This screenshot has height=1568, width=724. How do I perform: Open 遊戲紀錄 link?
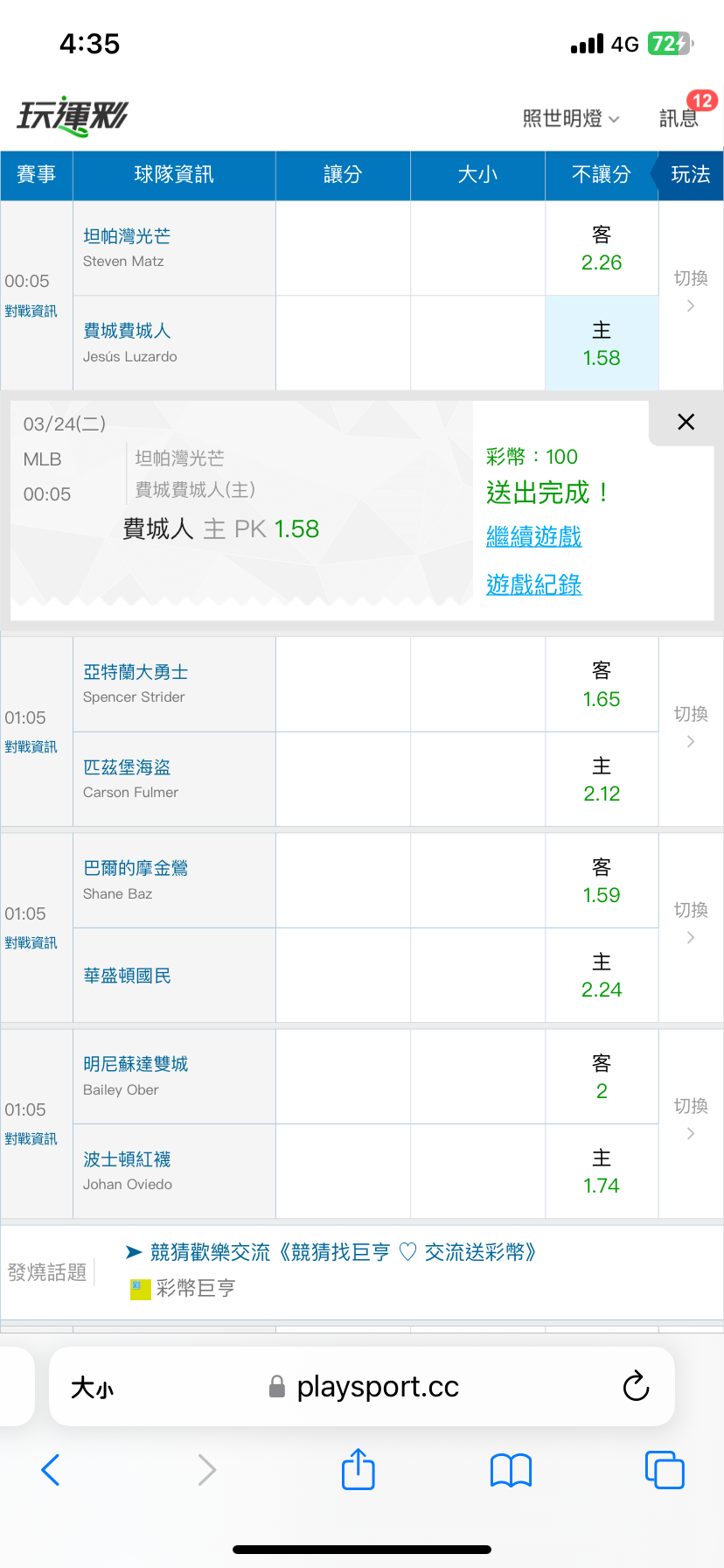(534, 584)
